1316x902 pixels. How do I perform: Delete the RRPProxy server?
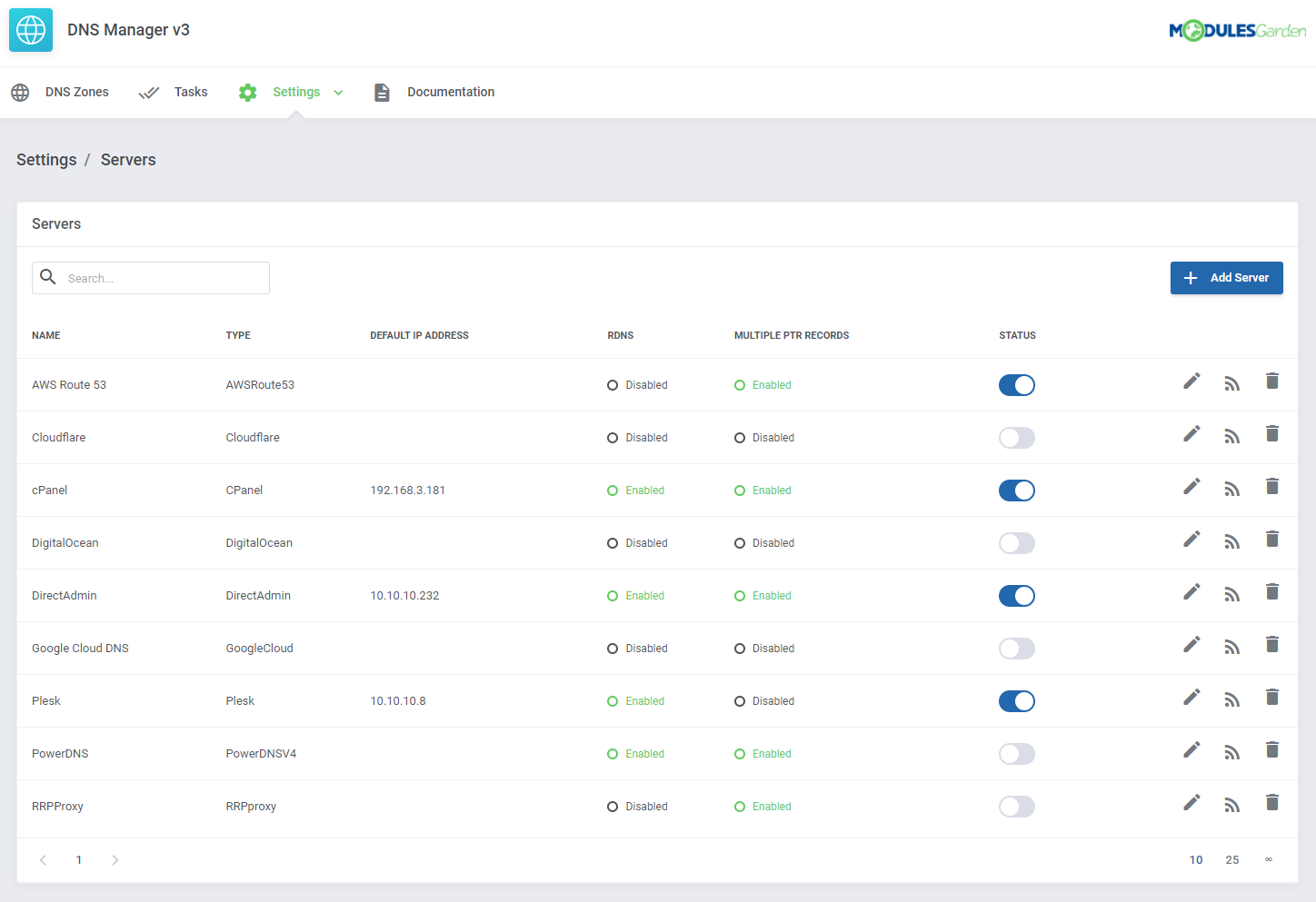click(x=1272, y=803)
